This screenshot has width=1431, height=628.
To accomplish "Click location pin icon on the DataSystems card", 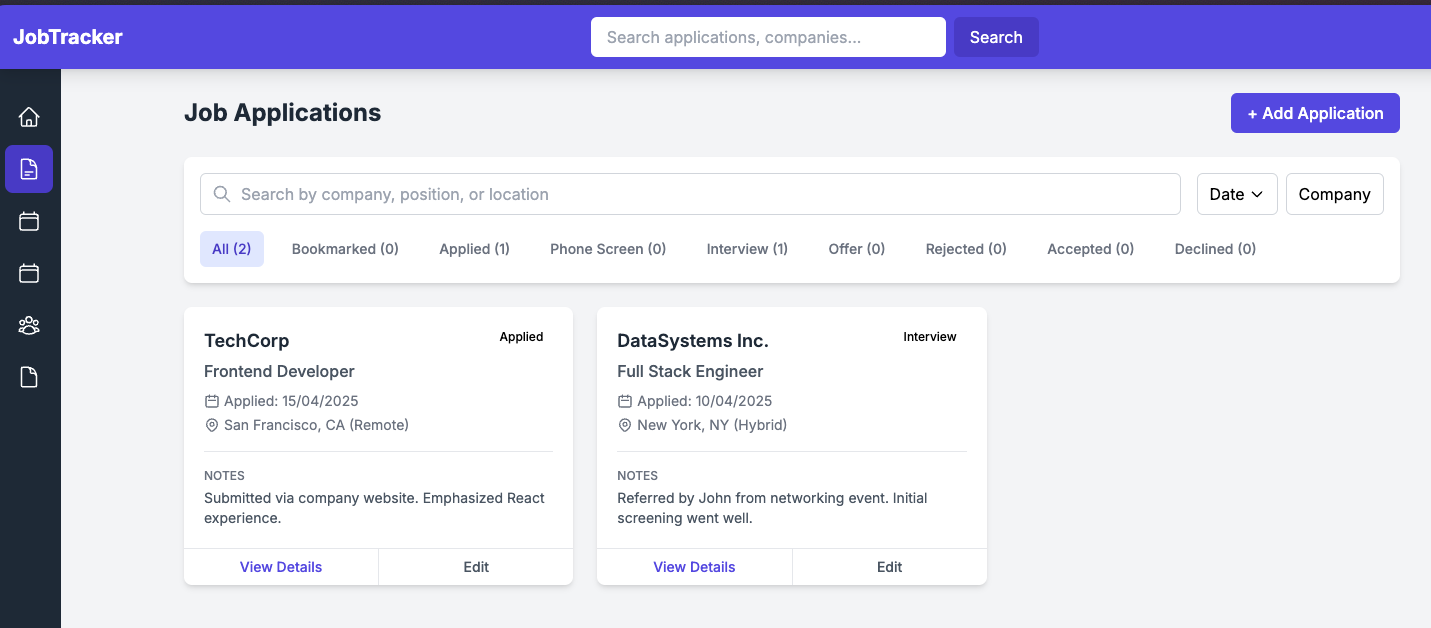I will coord(625,425).
